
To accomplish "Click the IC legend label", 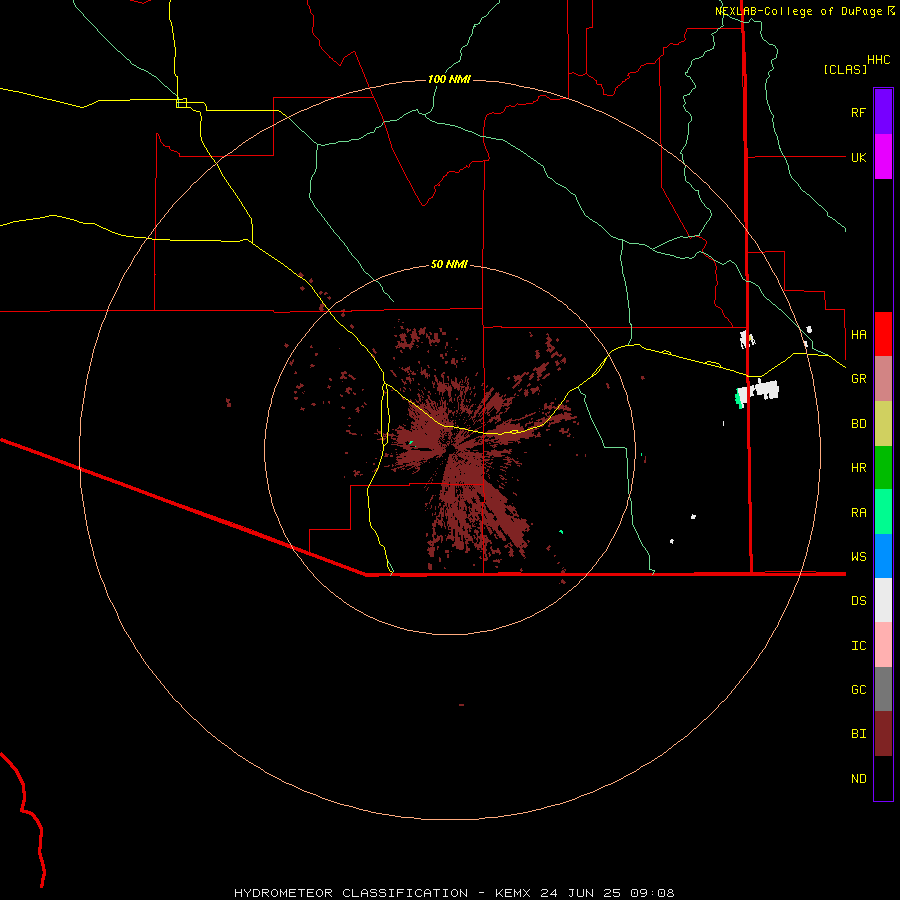I will pos(858,646).
